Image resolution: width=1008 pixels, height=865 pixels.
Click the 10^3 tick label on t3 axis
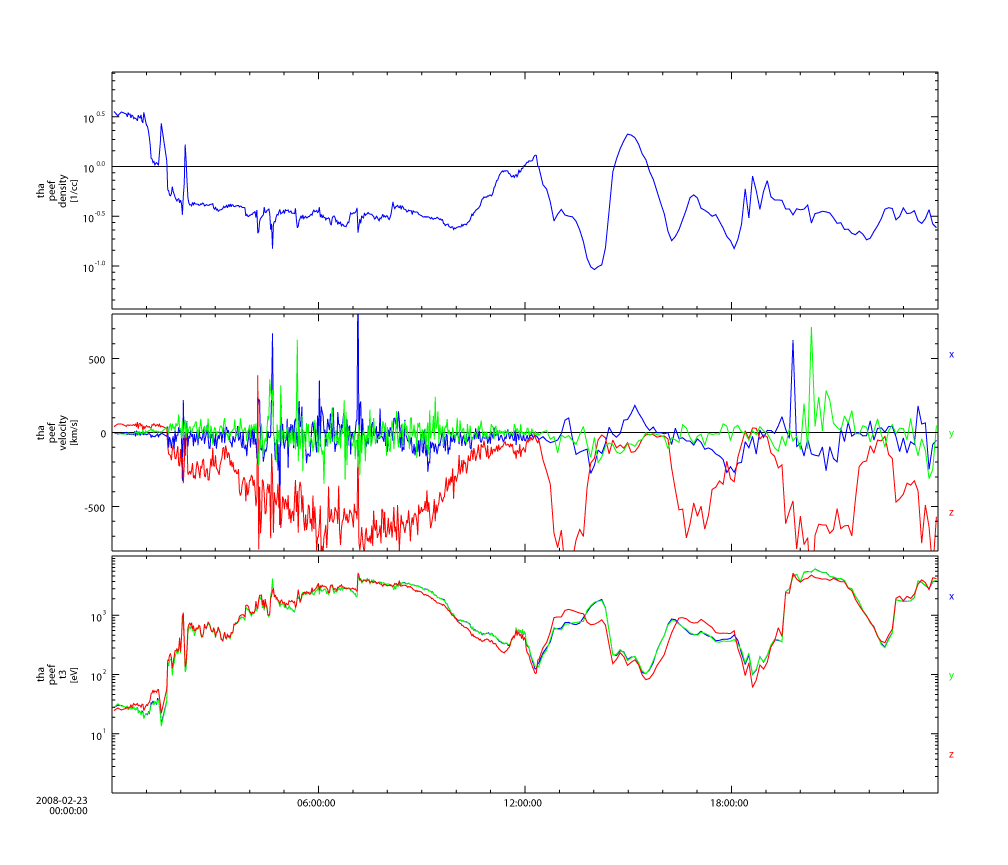pyautogui.click(x=94, y=616)
